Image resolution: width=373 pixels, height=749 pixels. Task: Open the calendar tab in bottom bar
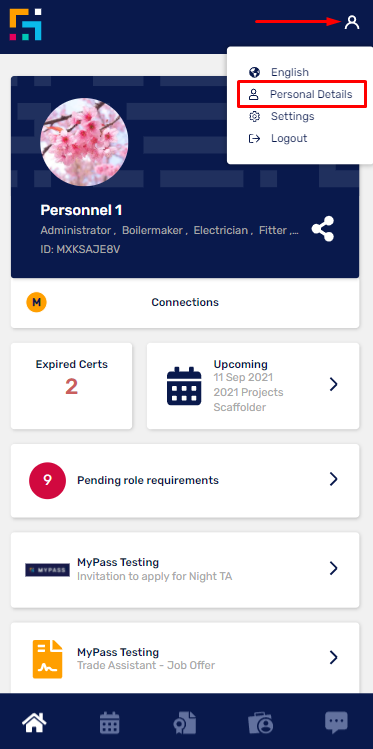coord(110,722)
